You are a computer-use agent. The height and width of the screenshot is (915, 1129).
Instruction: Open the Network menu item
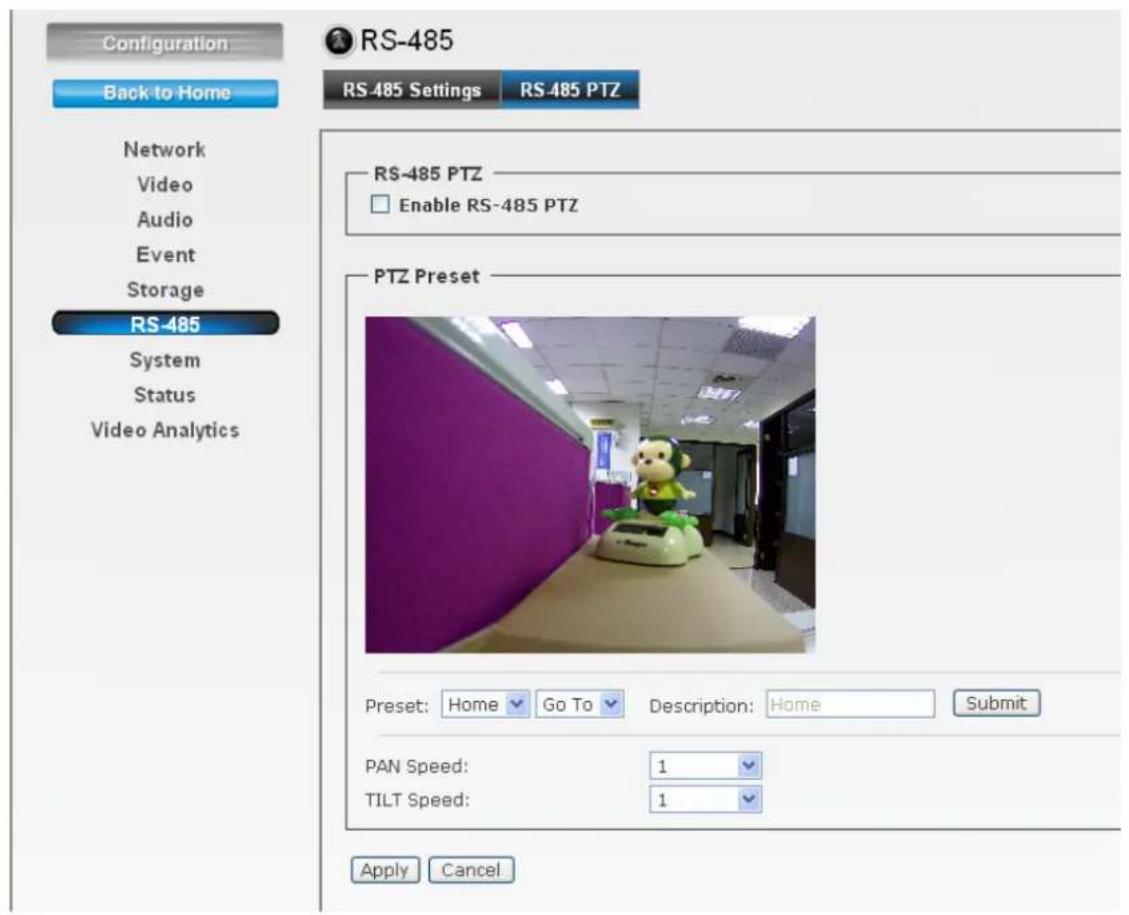[165, 150]
